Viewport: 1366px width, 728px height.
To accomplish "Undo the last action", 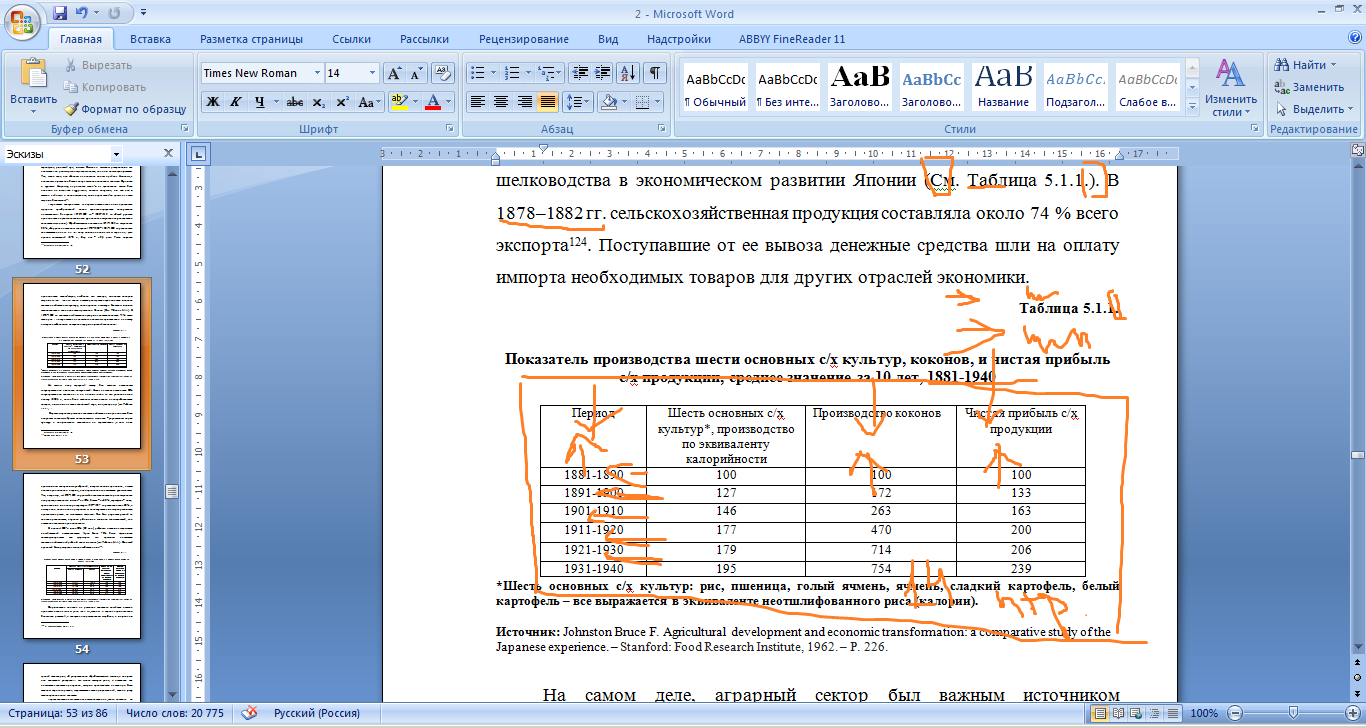I will (83, 13).
